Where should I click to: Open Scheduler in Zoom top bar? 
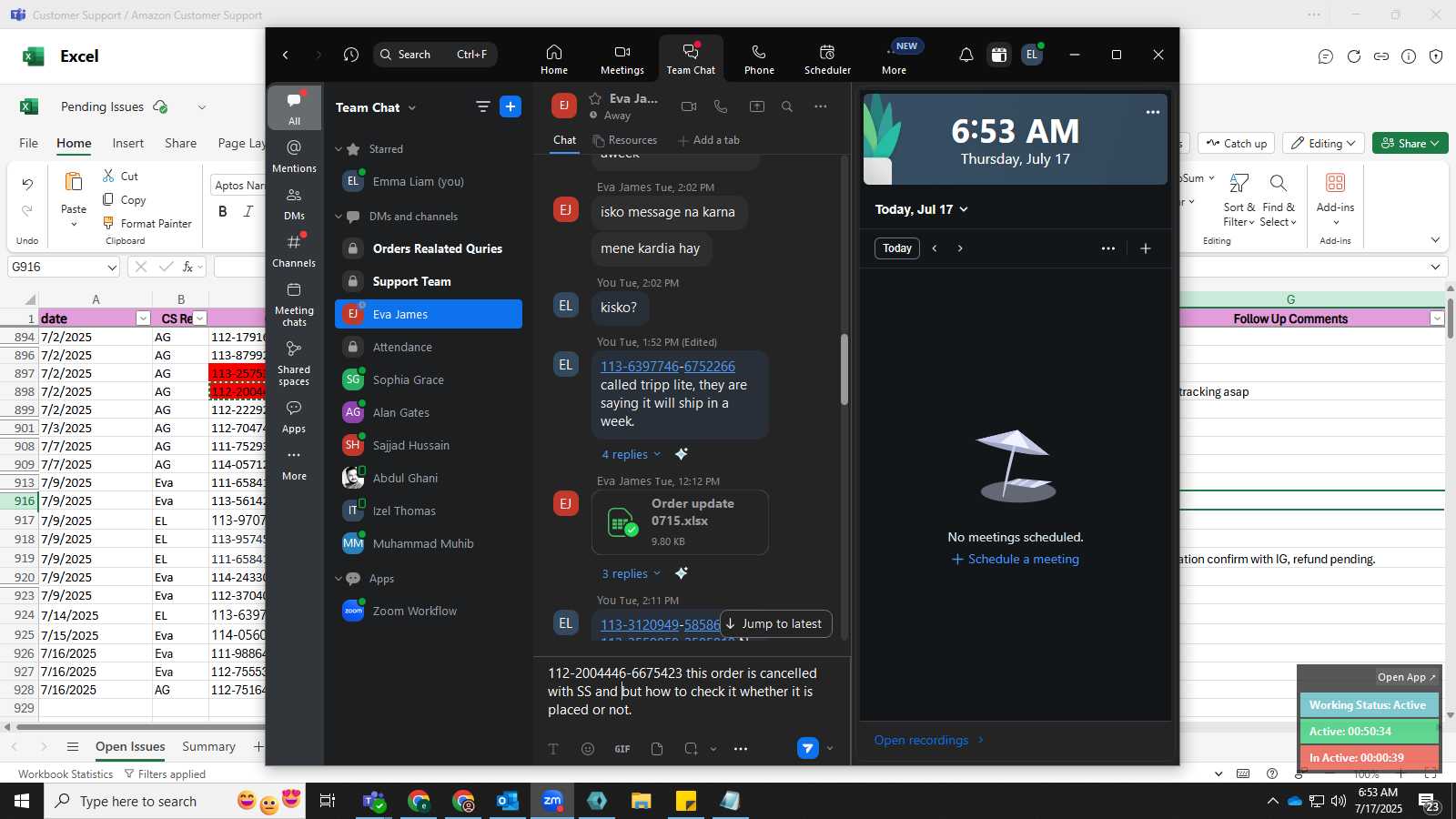[827, 59]
